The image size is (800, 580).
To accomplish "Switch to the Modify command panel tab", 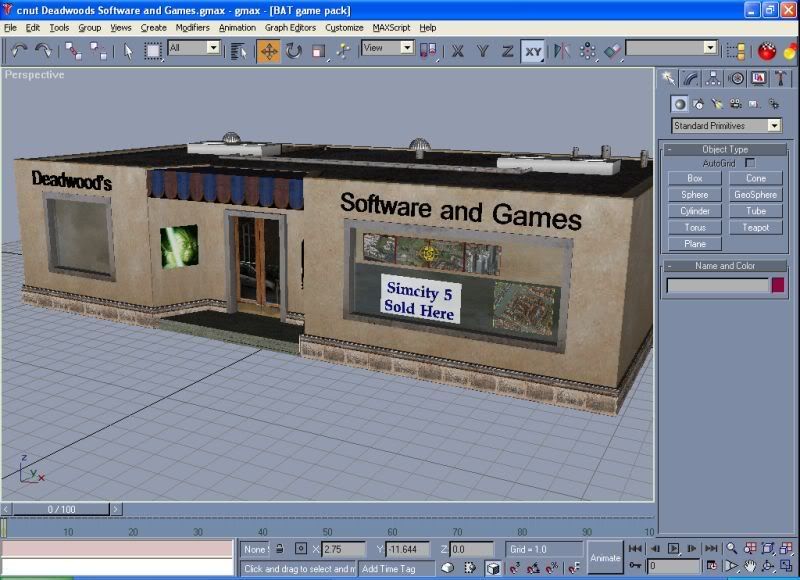I will 690,78.
